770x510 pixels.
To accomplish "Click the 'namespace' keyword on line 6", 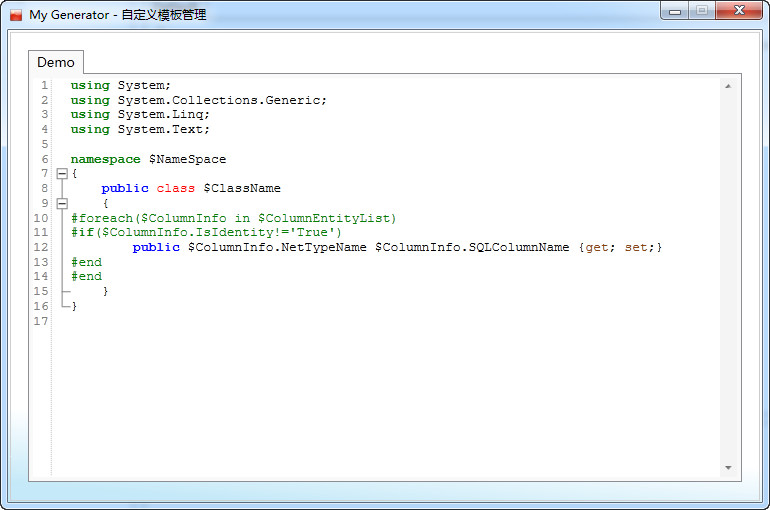I will tap(106, 159).
